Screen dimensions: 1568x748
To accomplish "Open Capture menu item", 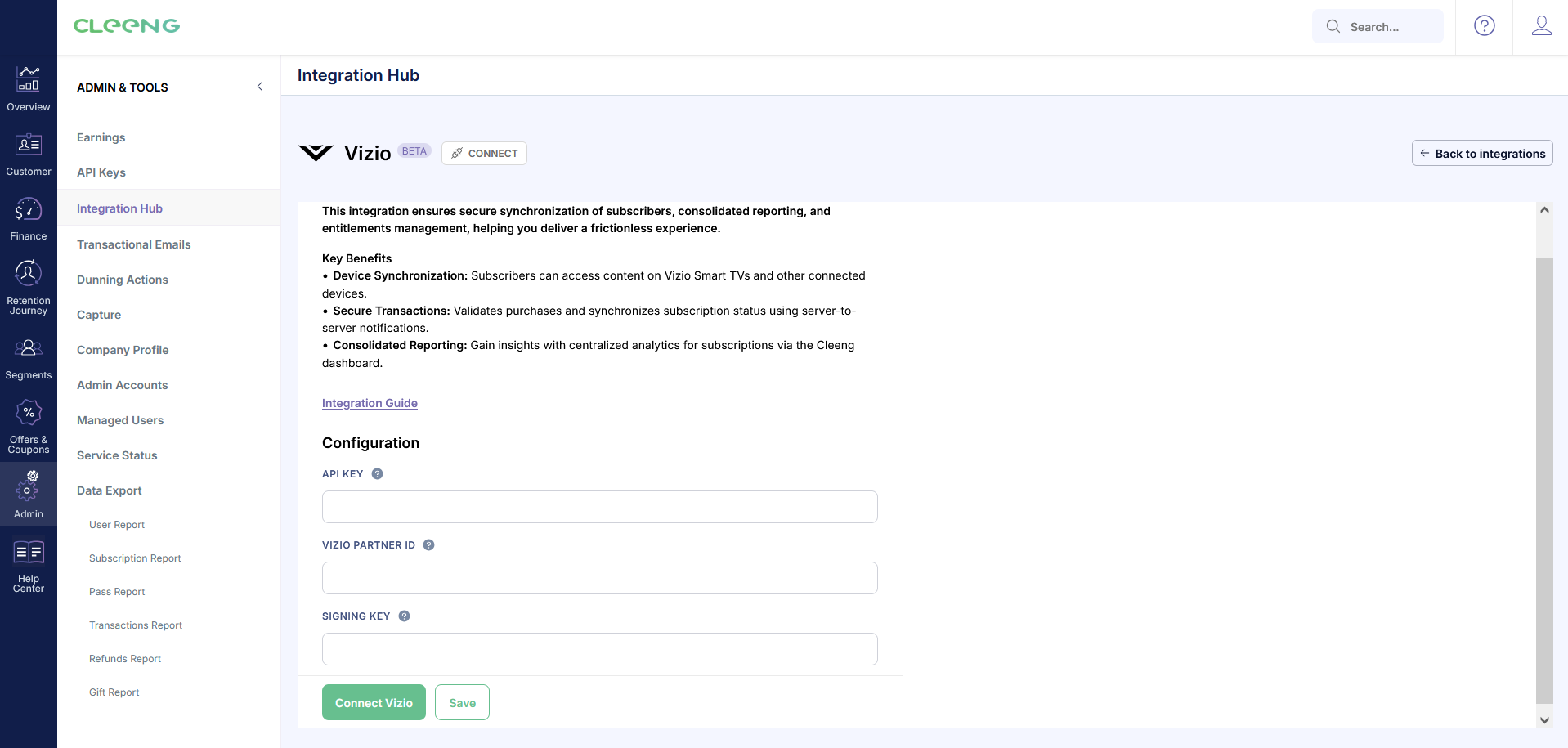I will (x=99, y=315).
